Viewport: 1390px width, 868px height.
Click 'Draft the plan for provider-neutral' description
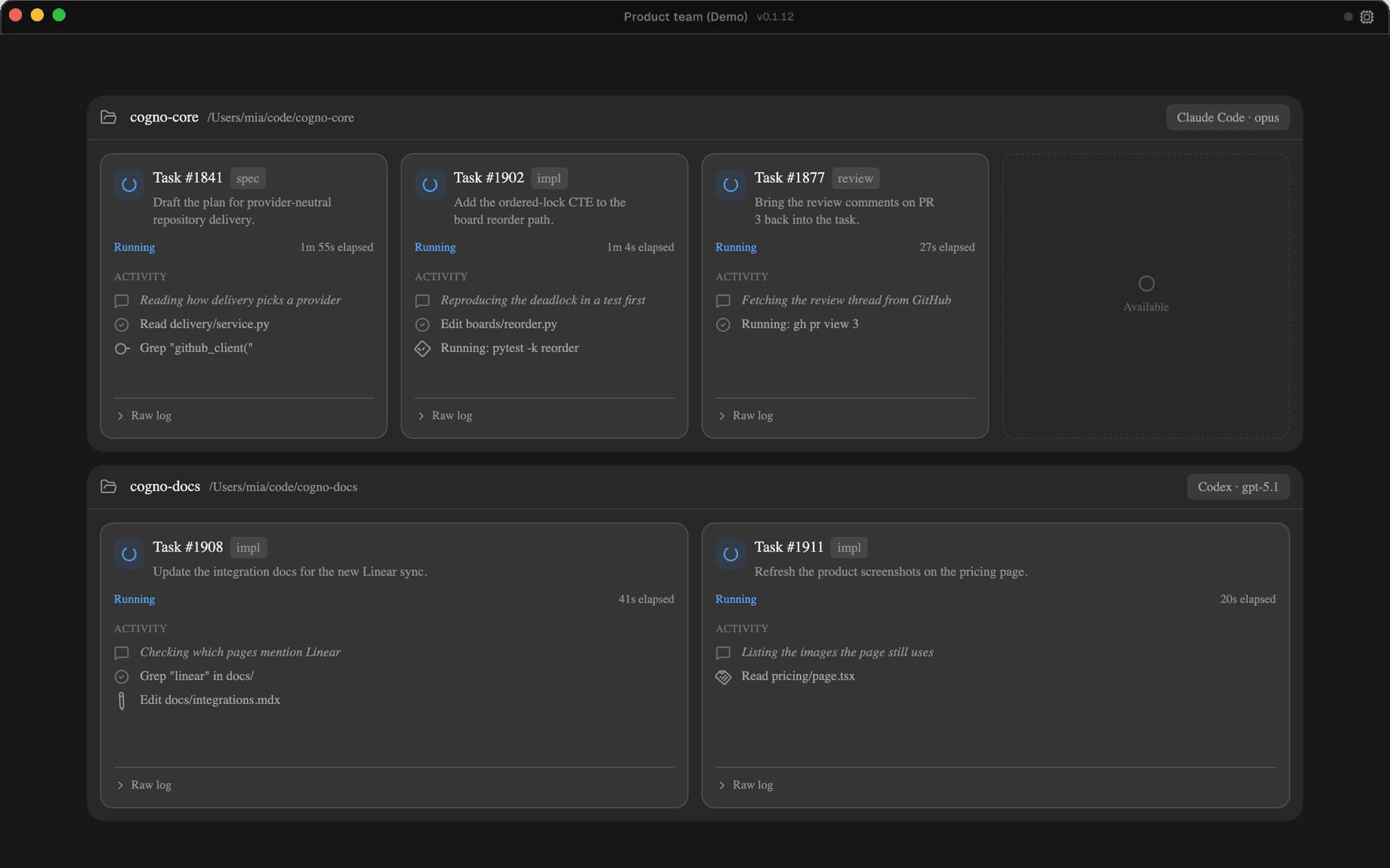point(242,211)
